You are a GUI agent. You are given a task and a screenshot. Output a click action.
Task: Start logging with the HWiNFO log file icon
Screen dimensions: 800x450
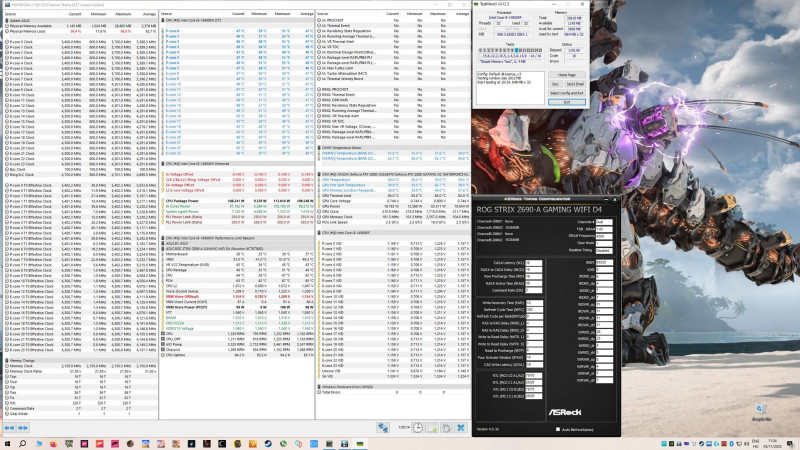click(x=432, y=428)
